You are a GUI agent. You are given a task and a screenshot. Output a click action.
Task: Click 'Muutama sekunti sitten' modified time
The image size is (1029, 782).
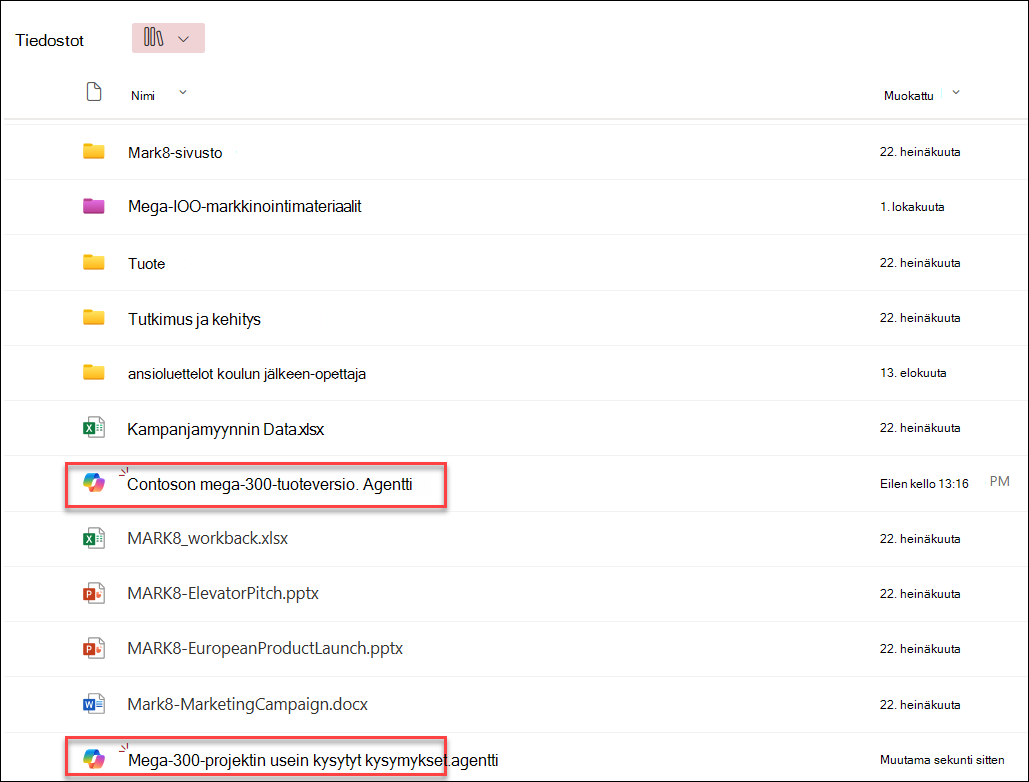942,760
